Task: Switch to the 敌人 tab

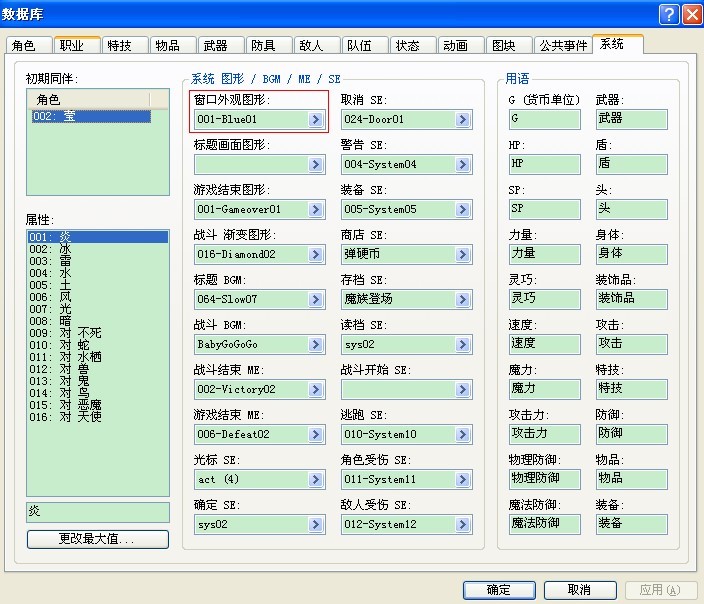Action: pyautogui.click(x=317, y=45)
